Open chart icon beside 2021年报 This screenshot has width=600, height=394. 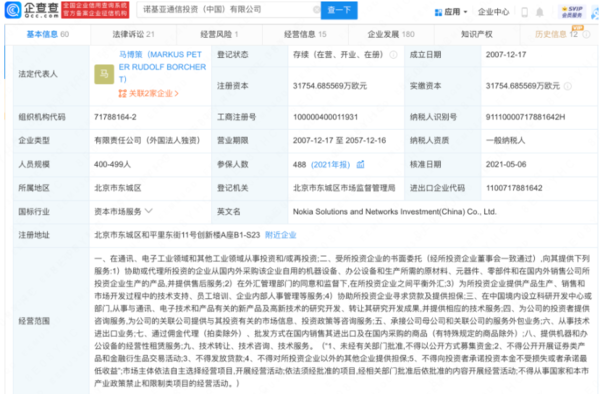click(360, 164)
